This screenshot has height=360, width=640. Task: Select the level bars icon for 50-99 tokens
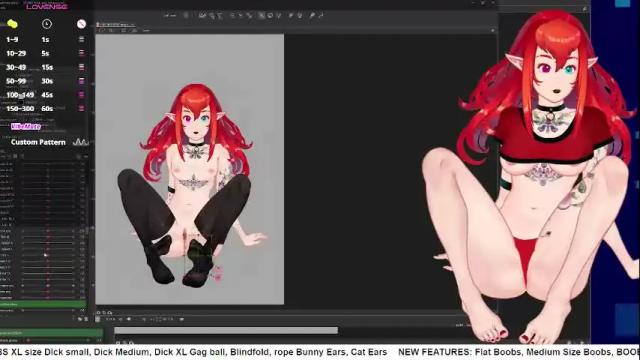click(81, 81)
